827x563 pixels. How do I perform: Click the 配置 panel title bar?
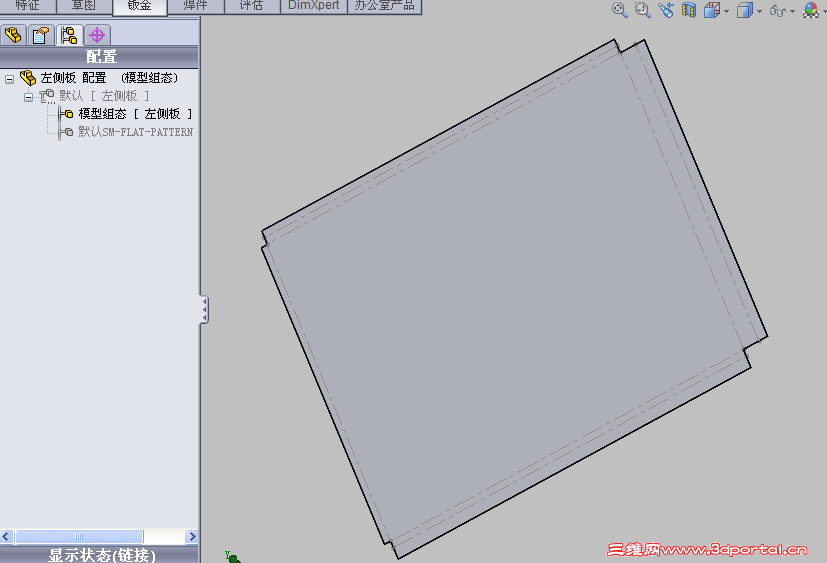click(x=99, y=57)
